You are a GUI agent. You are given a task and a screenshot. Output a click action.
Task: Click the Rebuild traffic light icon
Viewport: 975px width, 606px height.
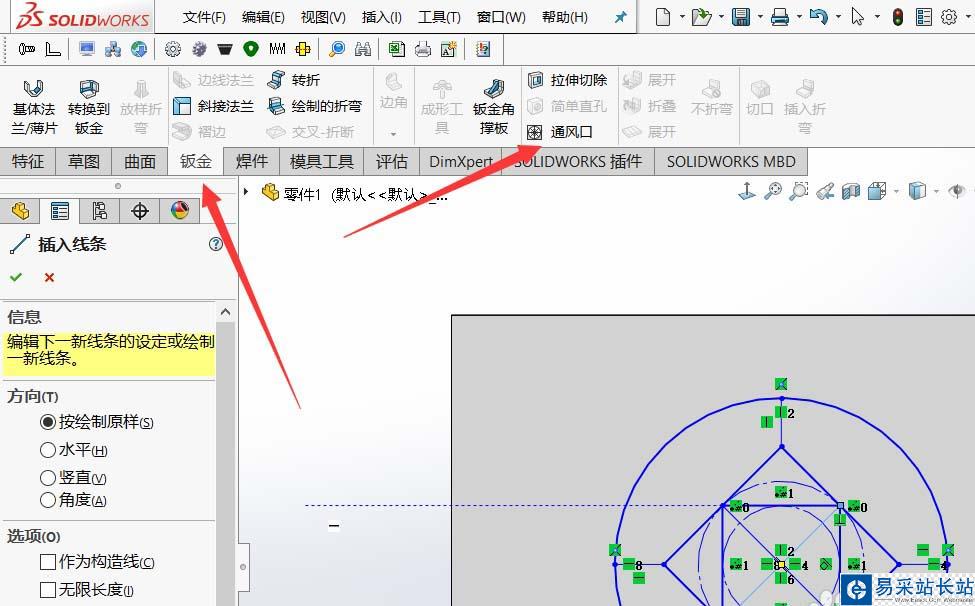click(x=897, y=17)
